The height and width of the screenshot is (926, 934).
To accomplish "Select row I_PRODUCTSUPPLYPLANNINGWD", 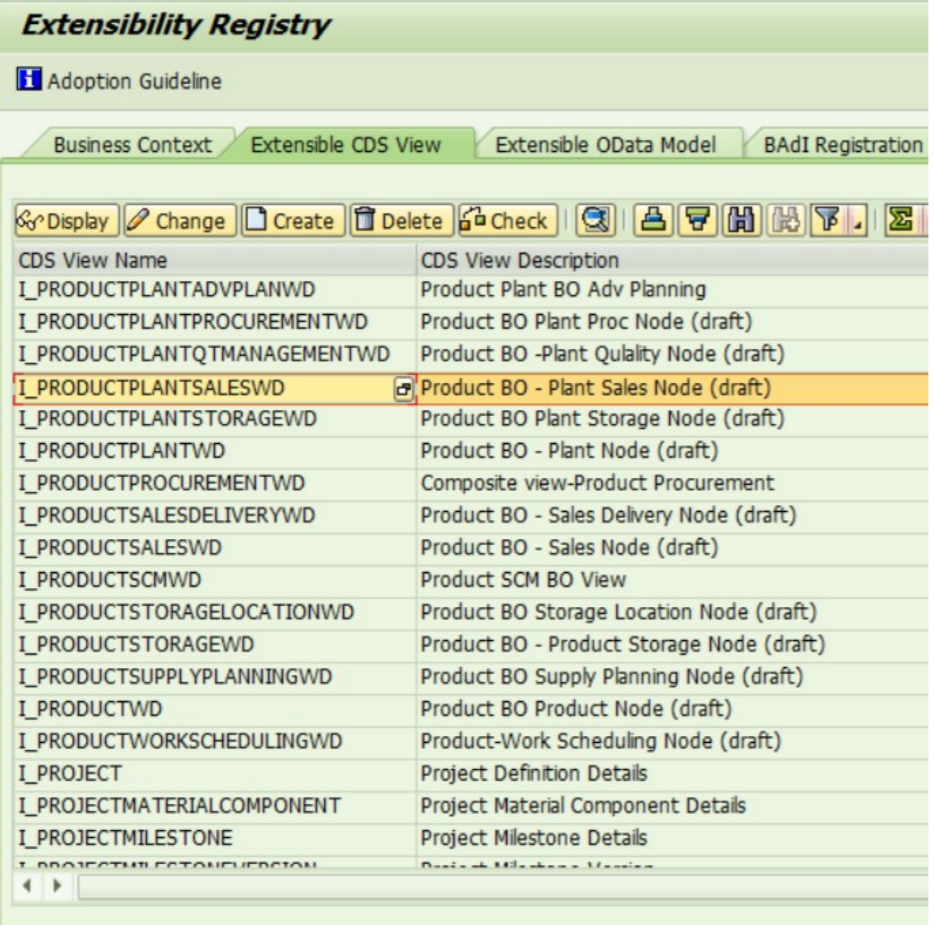I will click(x=214, y=677).
